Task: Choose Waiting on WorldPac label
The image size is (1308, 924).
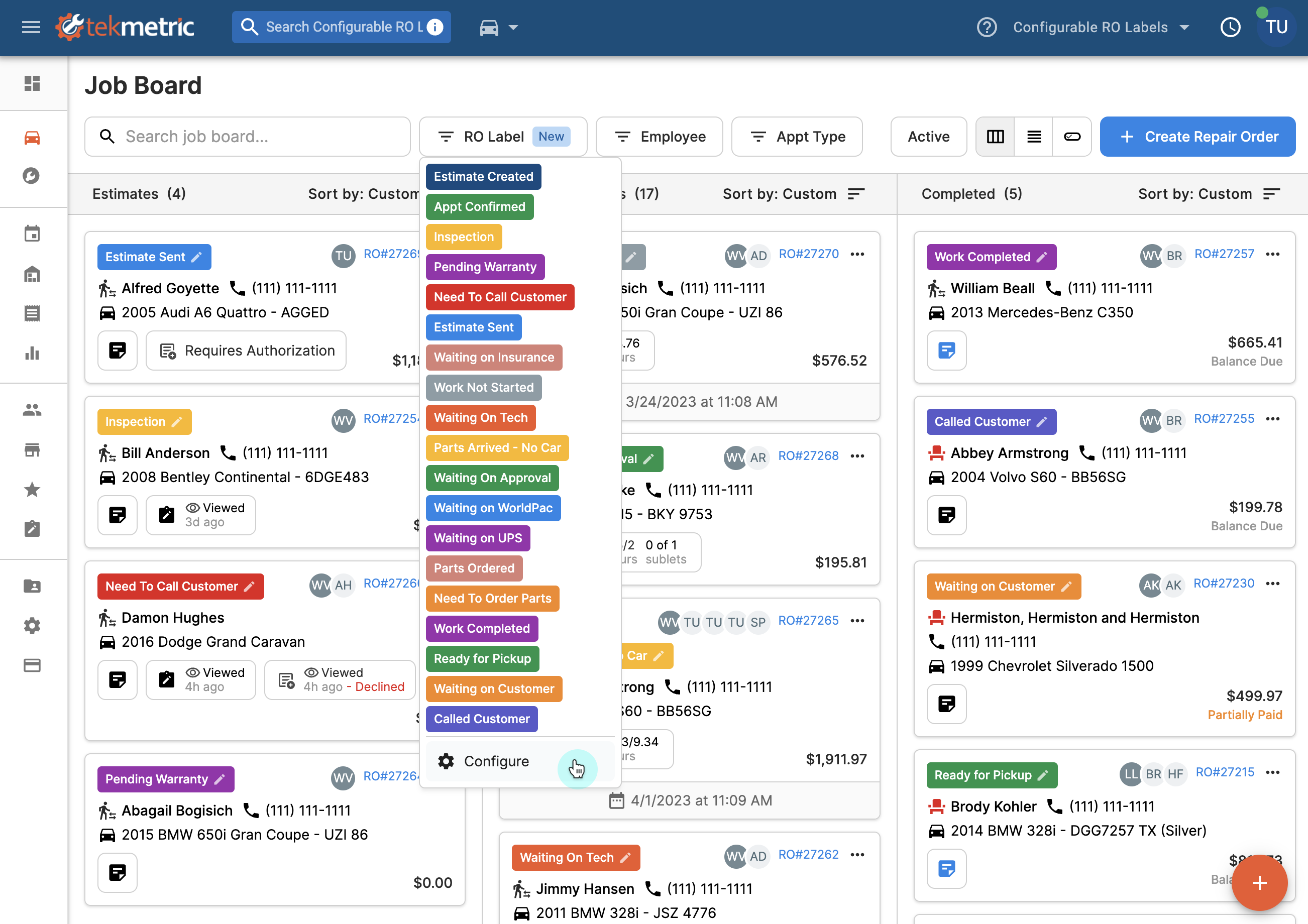Action: point(493,509)
